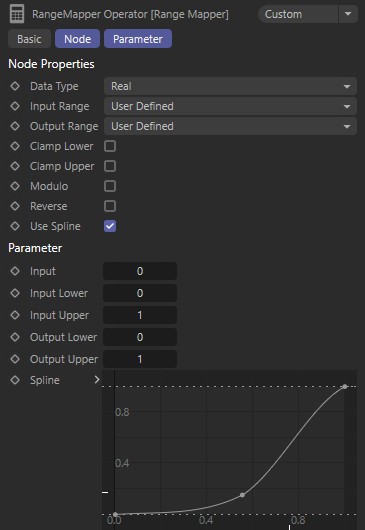Screen dimensions: 365x530
Task: Click the keyframe diamond next to Input Lower
Action: (x=15, y=293)
